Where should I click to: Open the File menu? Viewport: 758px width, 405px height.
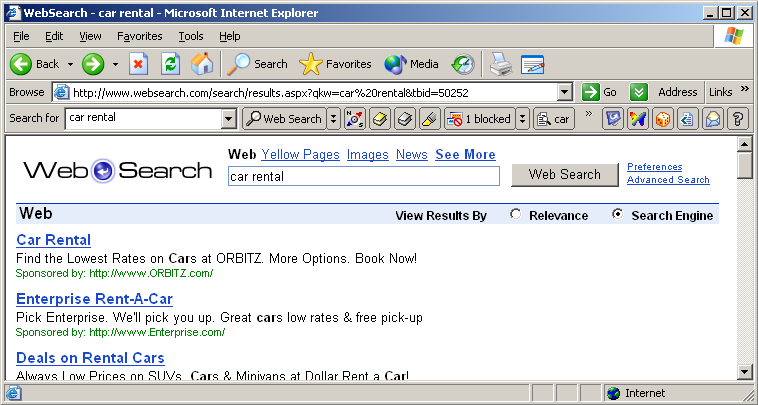[x=21, y=36]
